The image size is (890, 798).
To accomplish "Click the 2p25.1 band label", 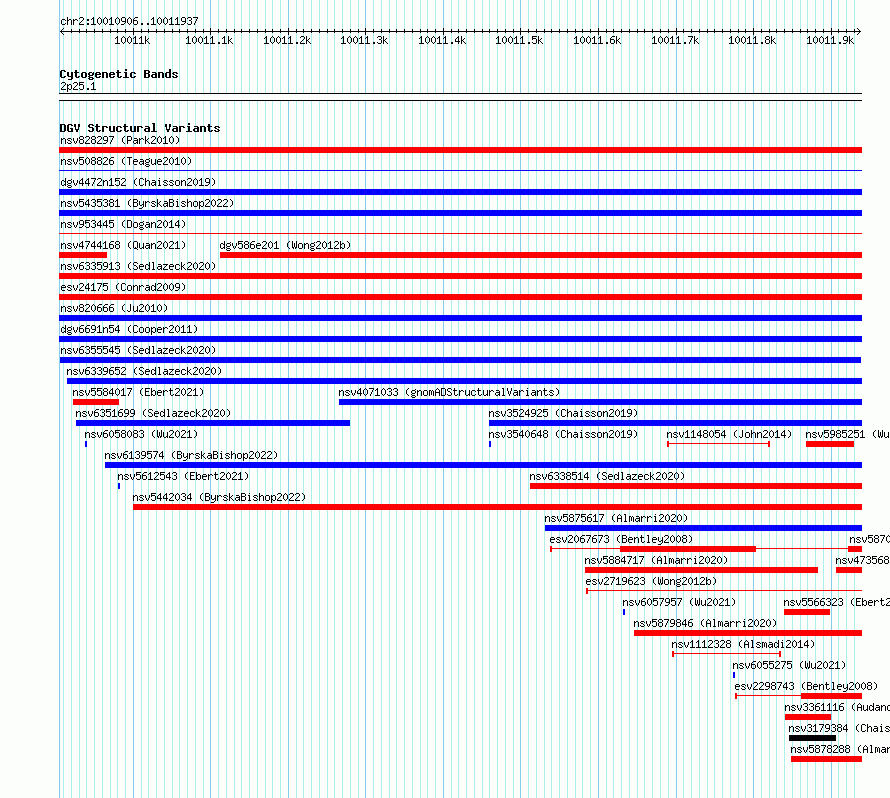I will click(x=78, y=86).
